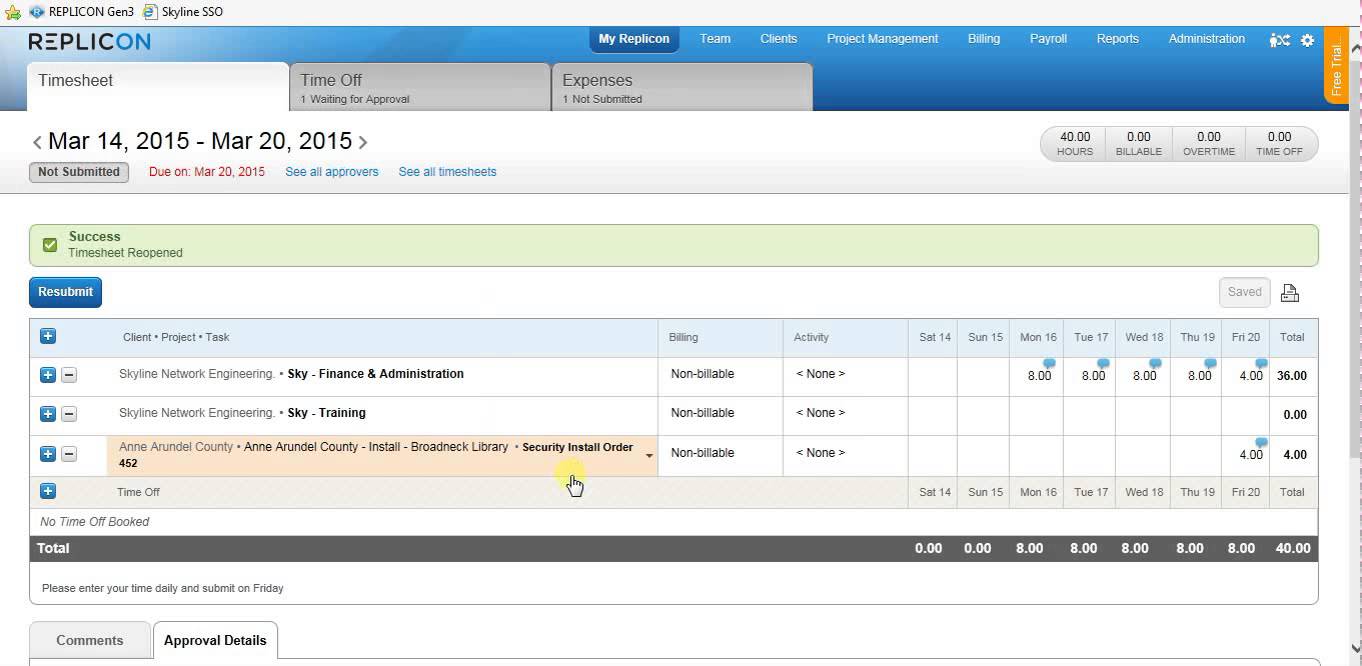Viewport: 1362px width, 666px height.
Task: Click the REPLICON logo
Action: pos(90,41)
